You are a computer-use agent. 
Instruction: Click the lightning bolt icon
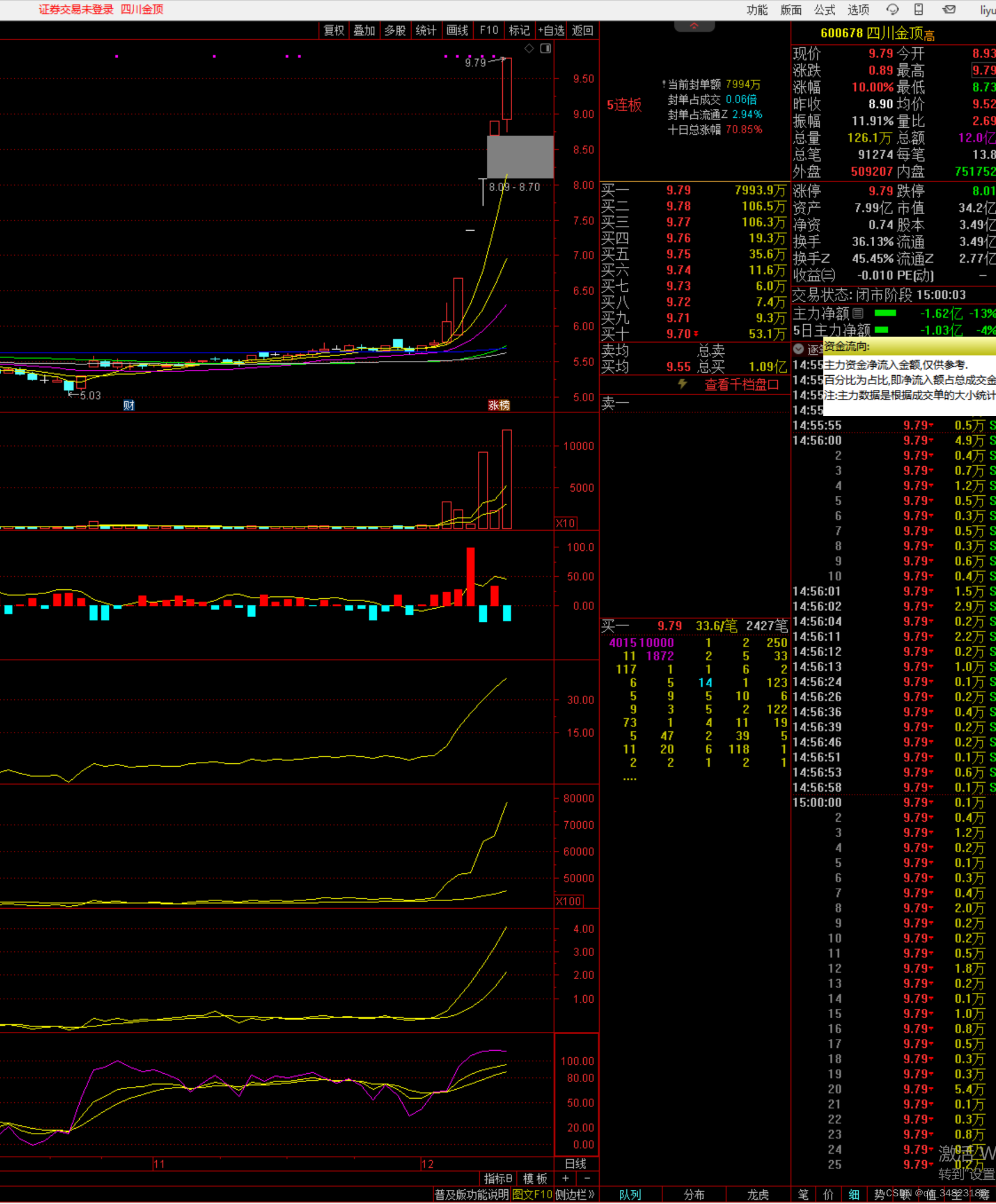click(x=683, y=384)
